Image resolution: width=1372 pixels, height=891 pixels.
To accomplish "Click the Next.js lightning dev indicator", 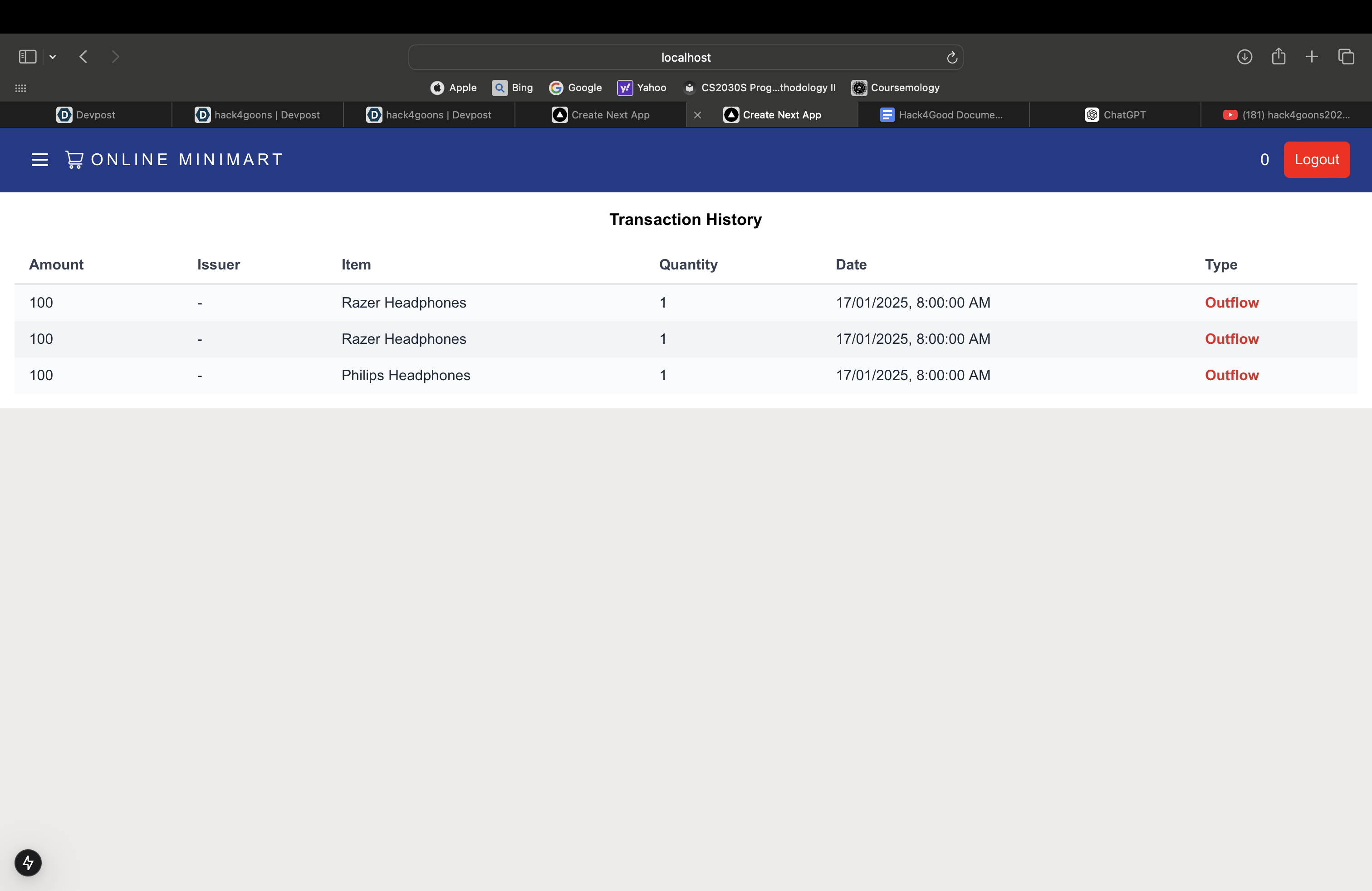I will coord(28,862).
